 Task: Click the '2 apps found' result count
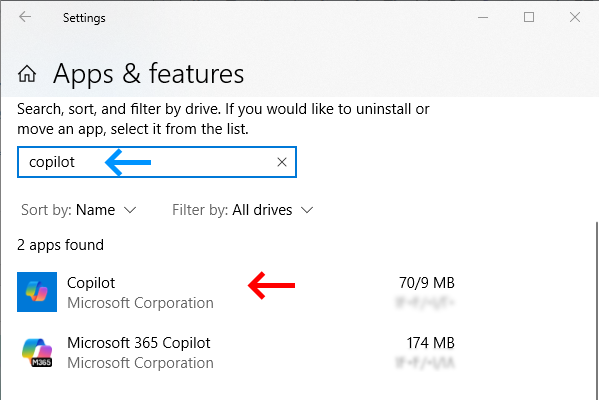tap(61, 245)
